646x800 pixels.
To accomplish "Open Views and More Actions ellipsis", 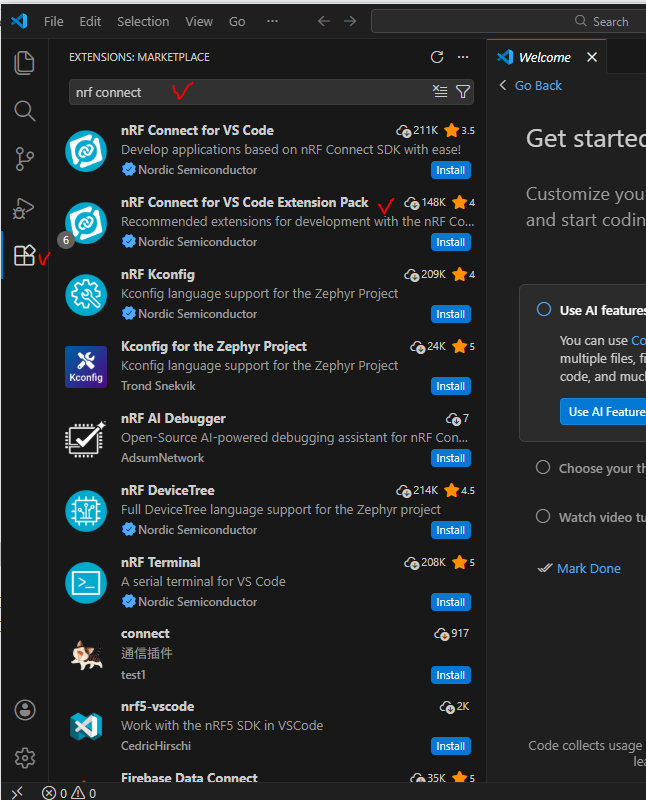I will point(463,57).
